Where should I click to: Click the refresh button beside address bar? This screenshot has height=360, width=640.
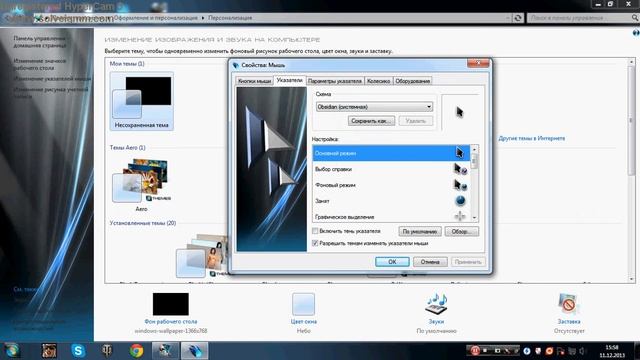518,18
